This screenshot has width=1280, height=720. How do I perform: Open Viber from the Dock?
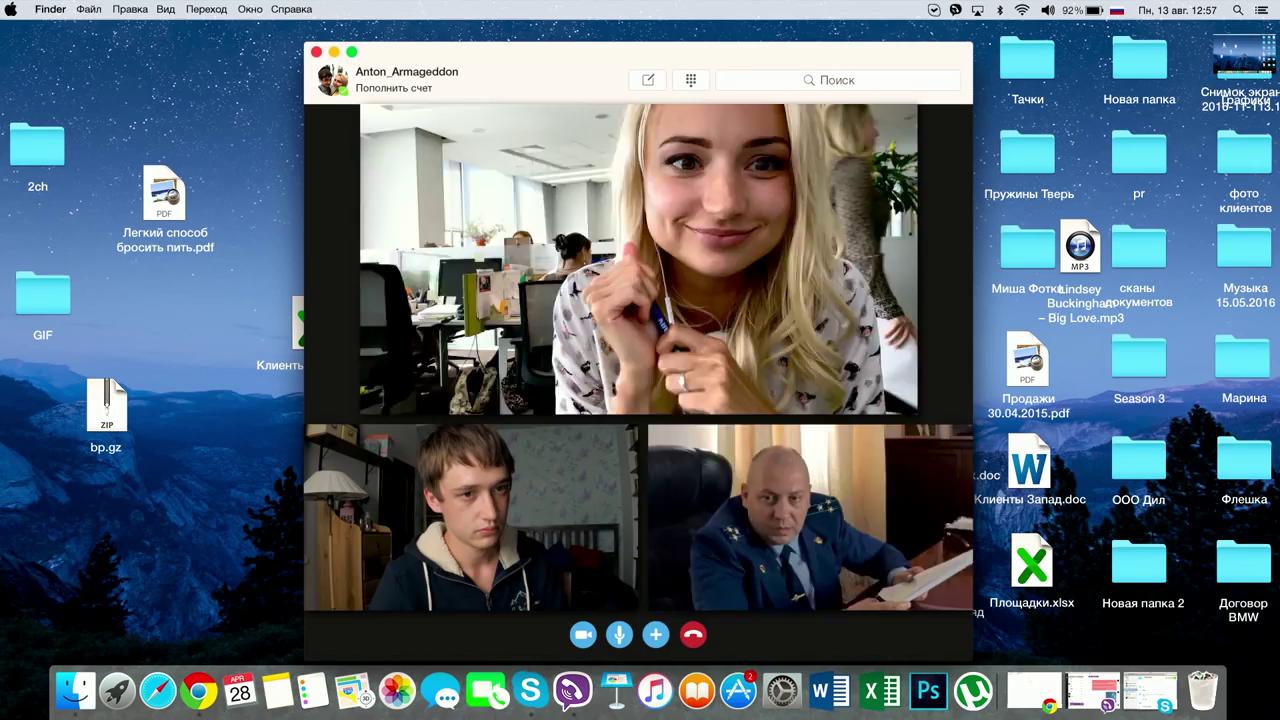573,691
